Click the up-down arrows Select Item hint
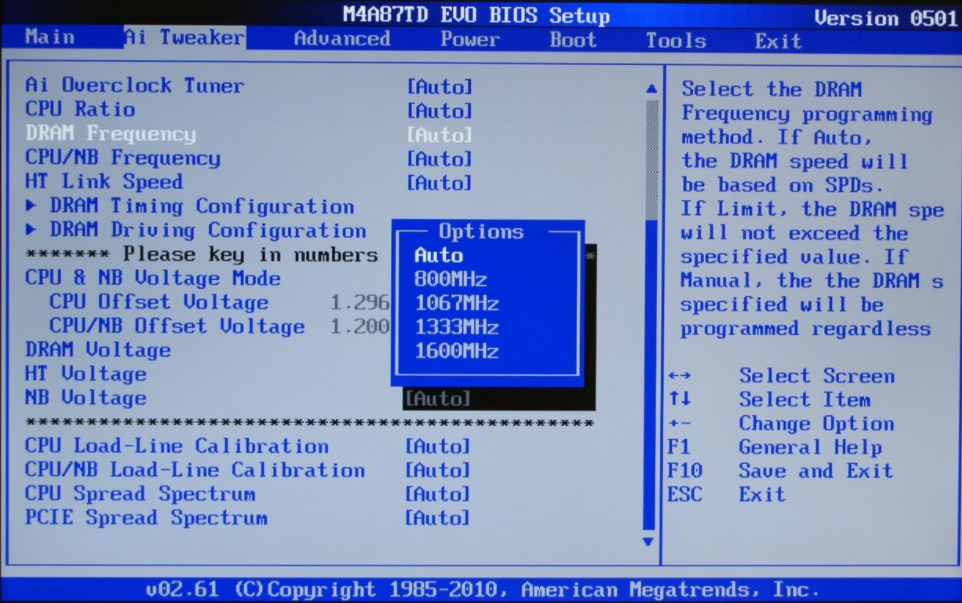The width and height of the screenshot is (962, 603). 769,399
